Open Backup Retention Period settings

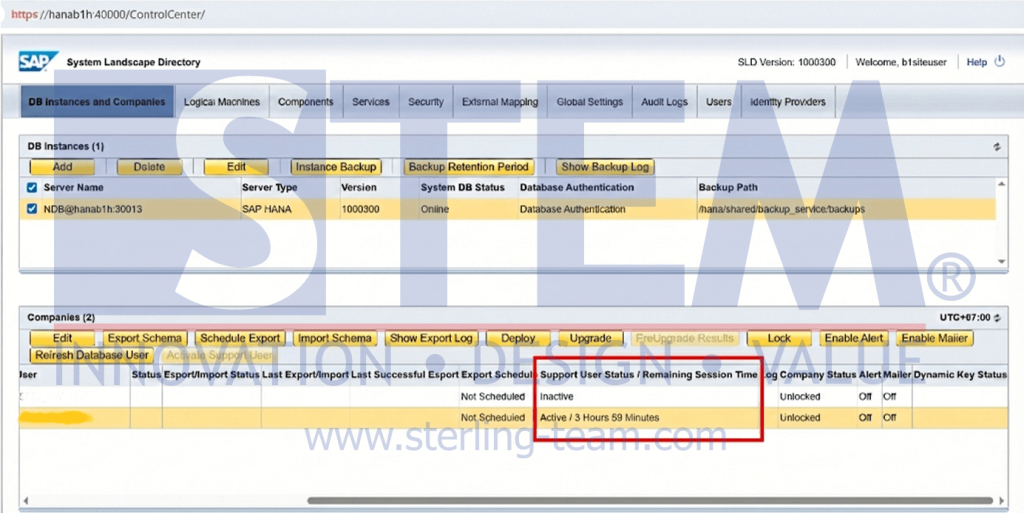pyautogui.click(x=469, y=167)
